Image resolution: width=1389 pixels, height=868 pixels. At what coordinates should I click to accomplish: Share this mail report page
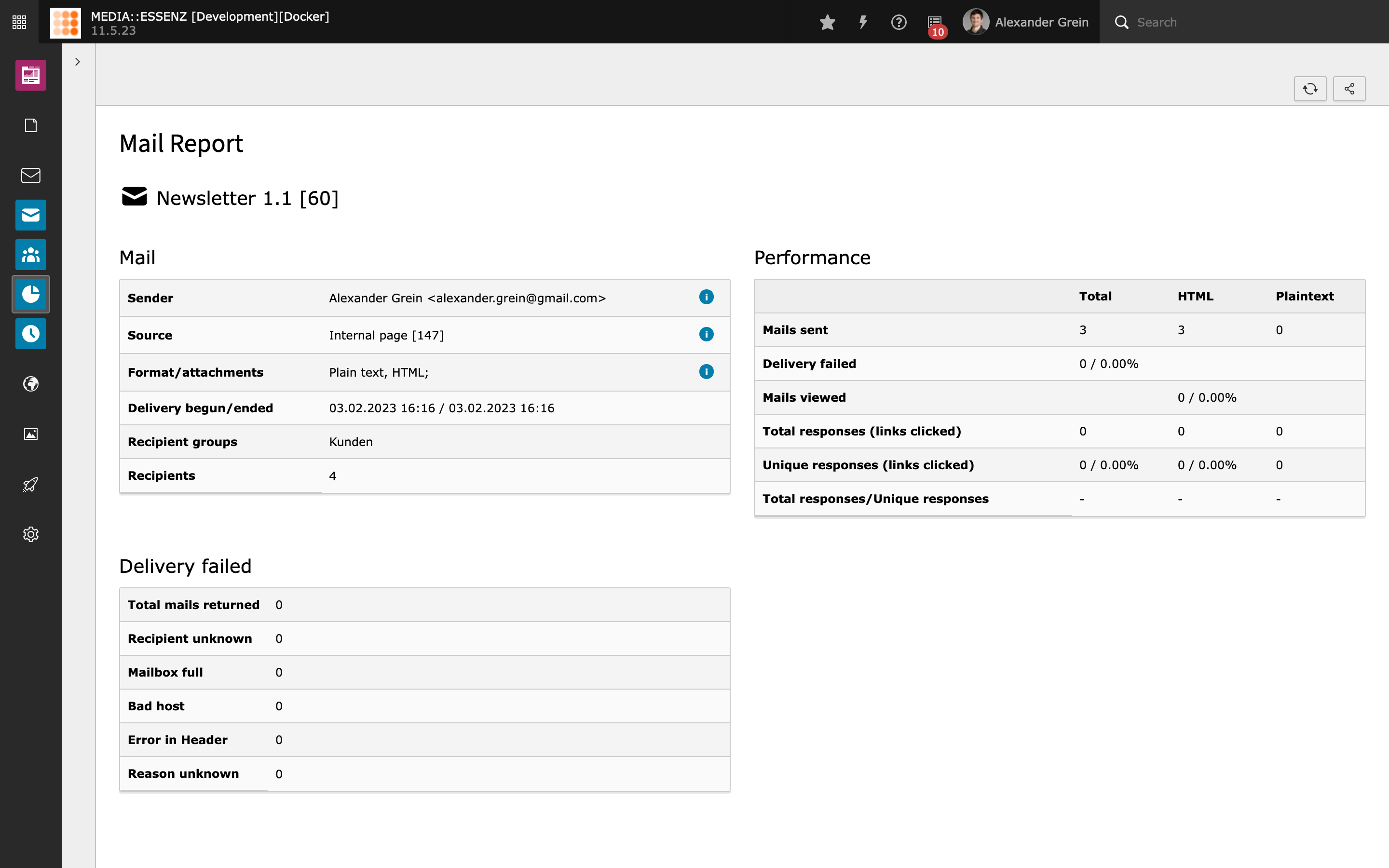click(1349, 88)
